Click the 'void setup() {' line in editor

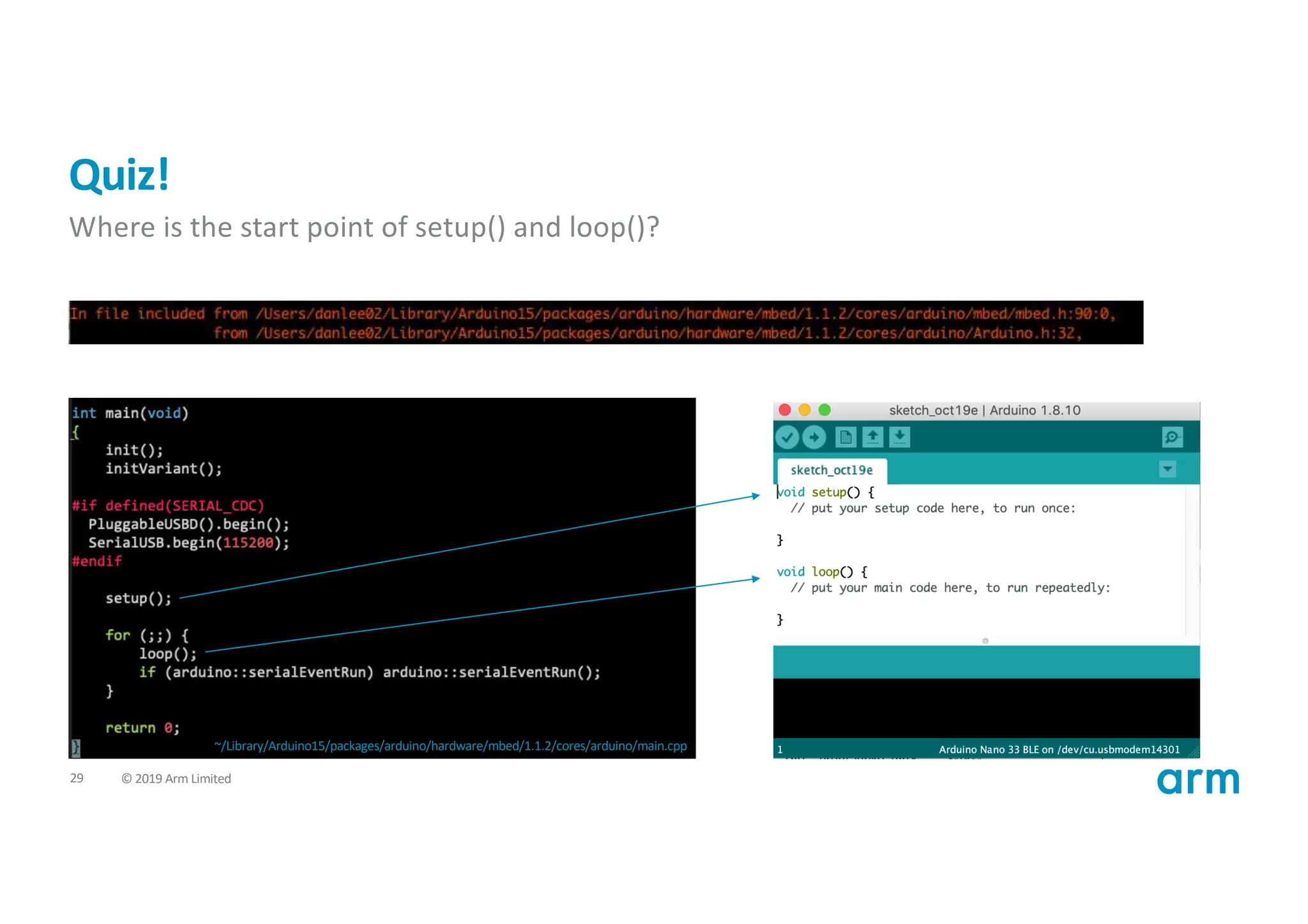[825, 492]
